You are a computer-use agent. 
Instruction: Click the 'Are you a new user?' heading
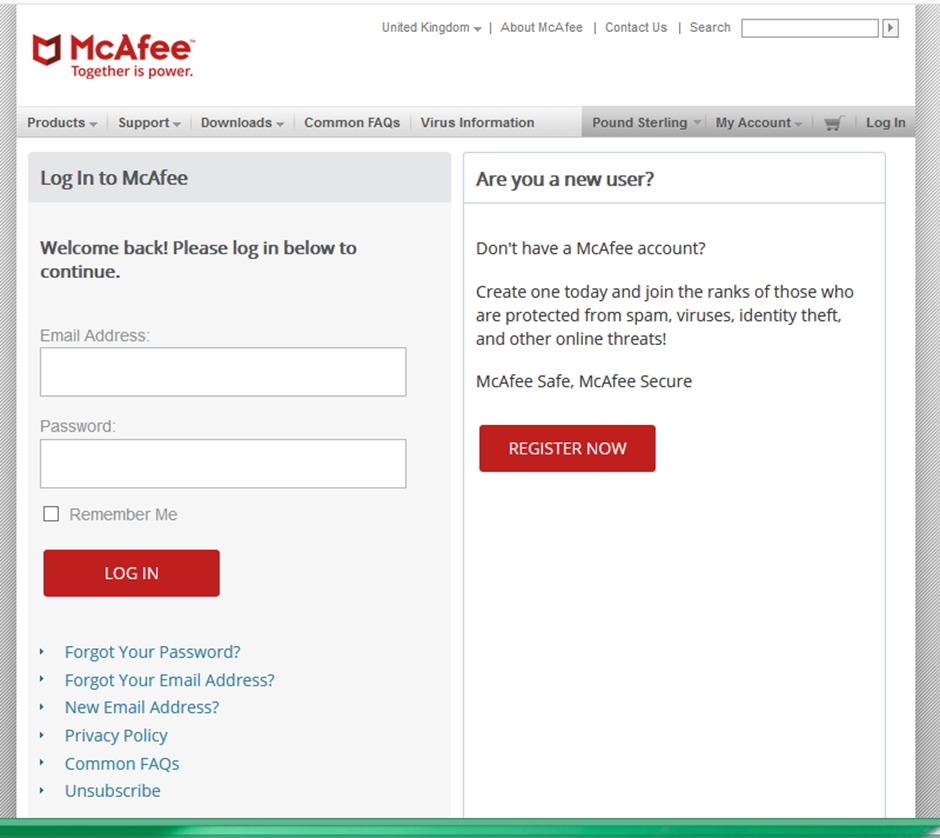565,179
